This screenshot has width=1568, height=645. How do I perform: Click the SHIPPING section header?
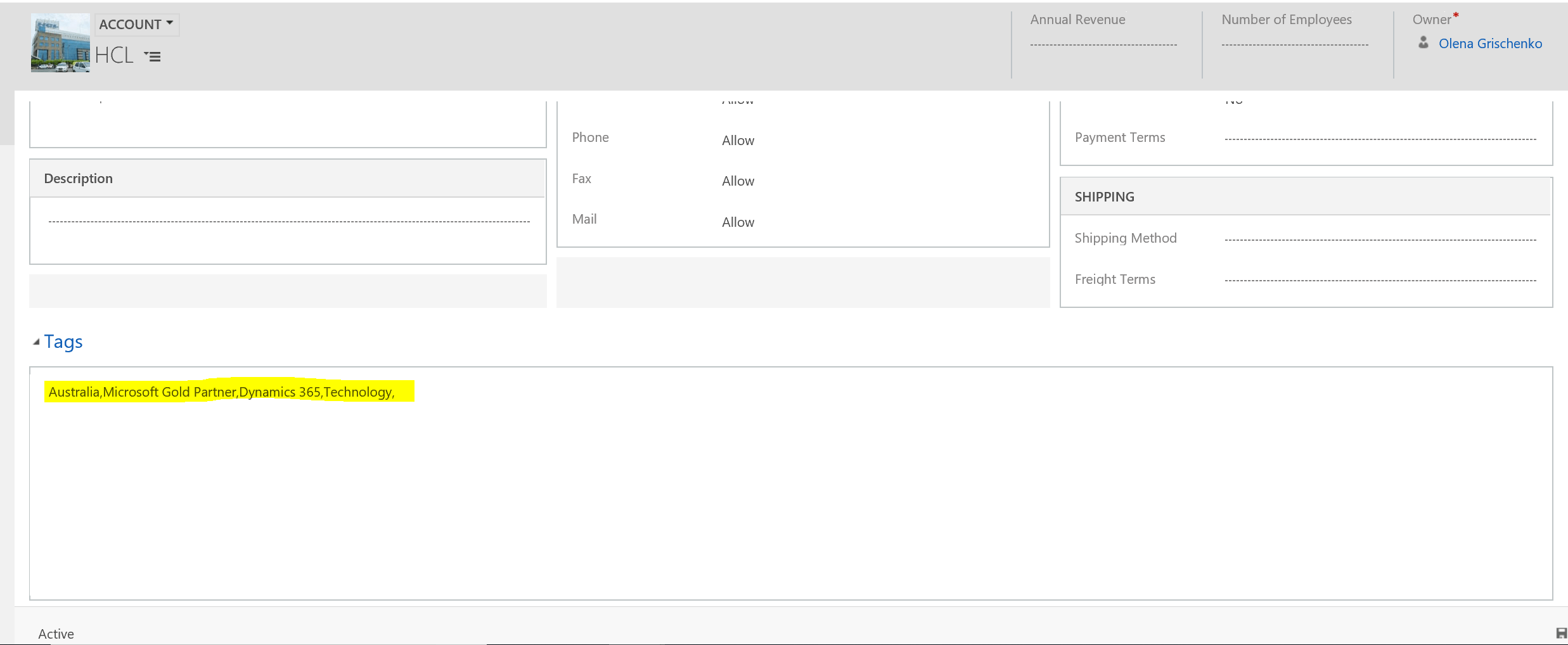tap(1104, 197)
